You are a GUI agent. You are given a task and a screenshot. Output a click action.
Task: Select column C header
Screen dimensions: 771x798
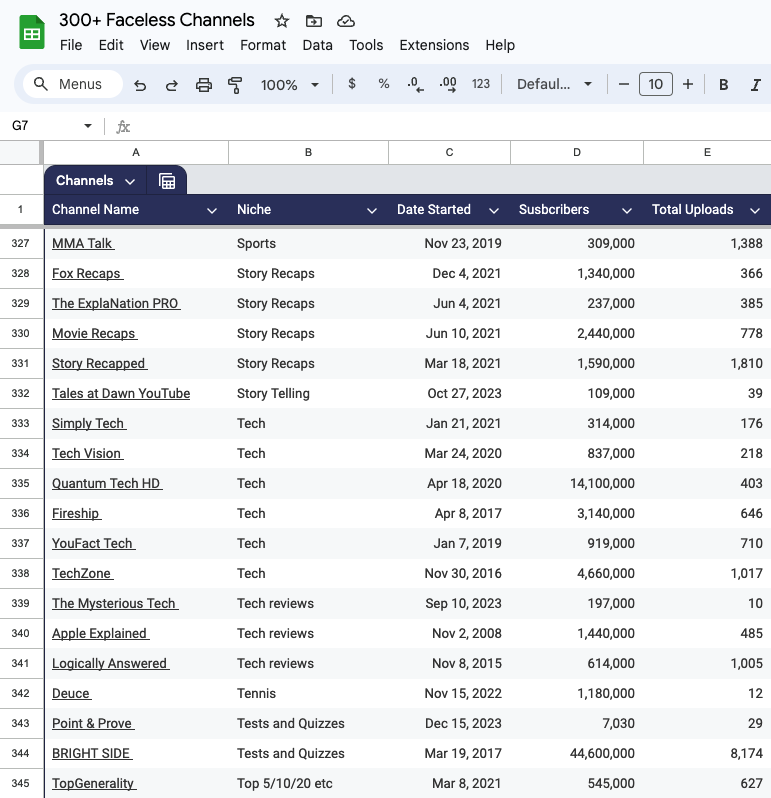tap(449, 152)
